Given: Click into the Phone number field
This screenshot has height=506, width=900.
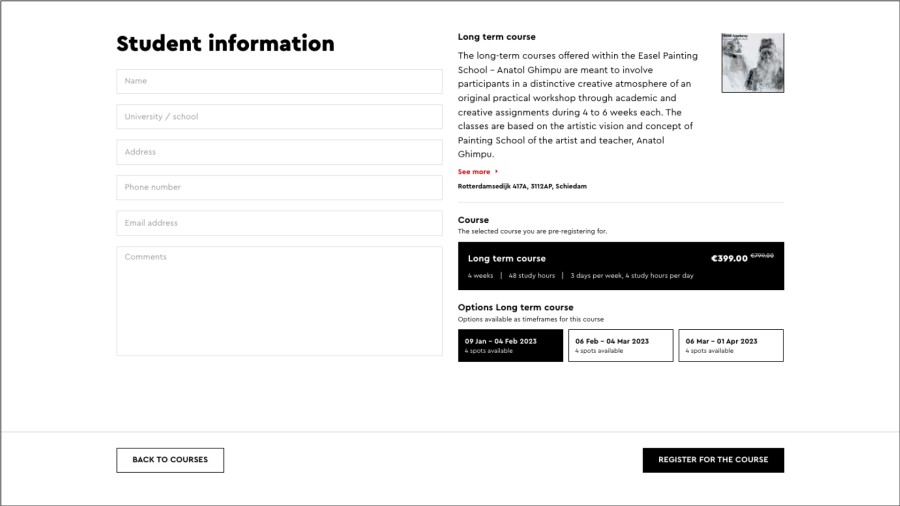Looking at the screenshot, I should [279, 187].
